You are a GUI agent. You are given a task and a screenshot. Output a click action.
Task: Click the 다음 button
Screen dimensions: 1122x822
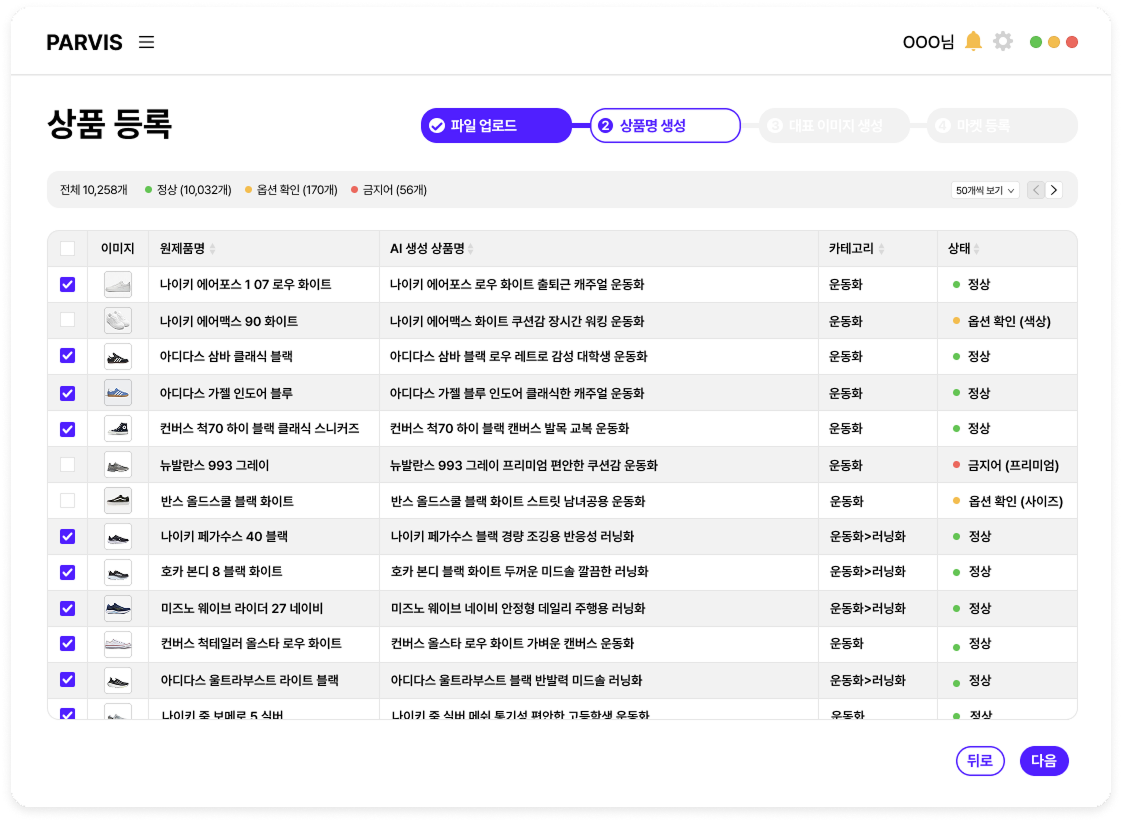[1043, 760]
